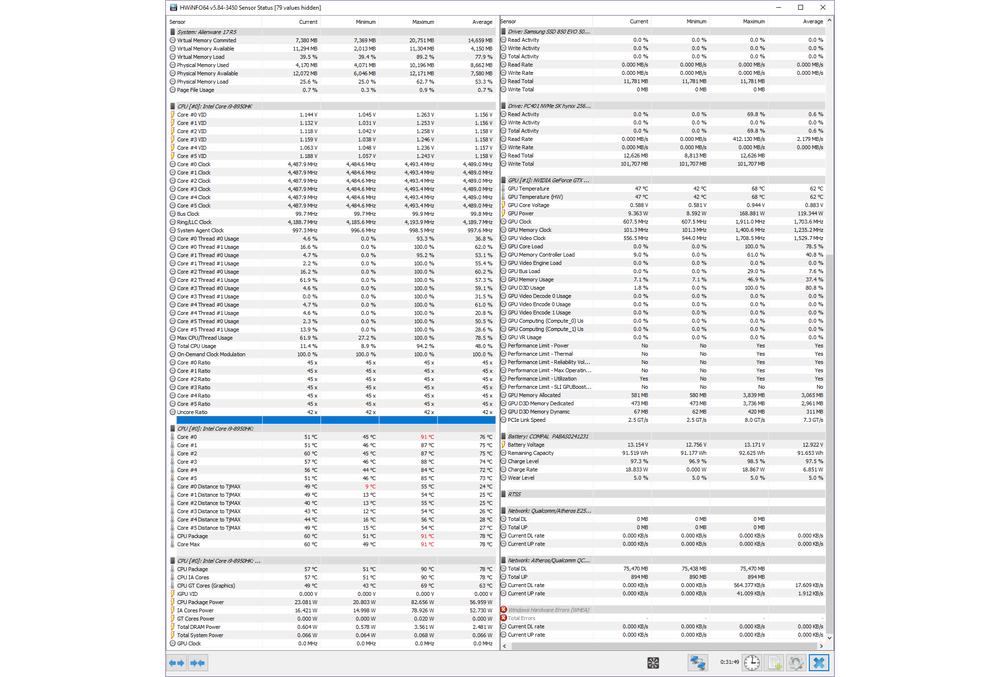Image resolution: width=1000 pixels, height=677 pixels.
Task: Click the vertical scrollbar down arrow
Action: [x=830, y=637]
